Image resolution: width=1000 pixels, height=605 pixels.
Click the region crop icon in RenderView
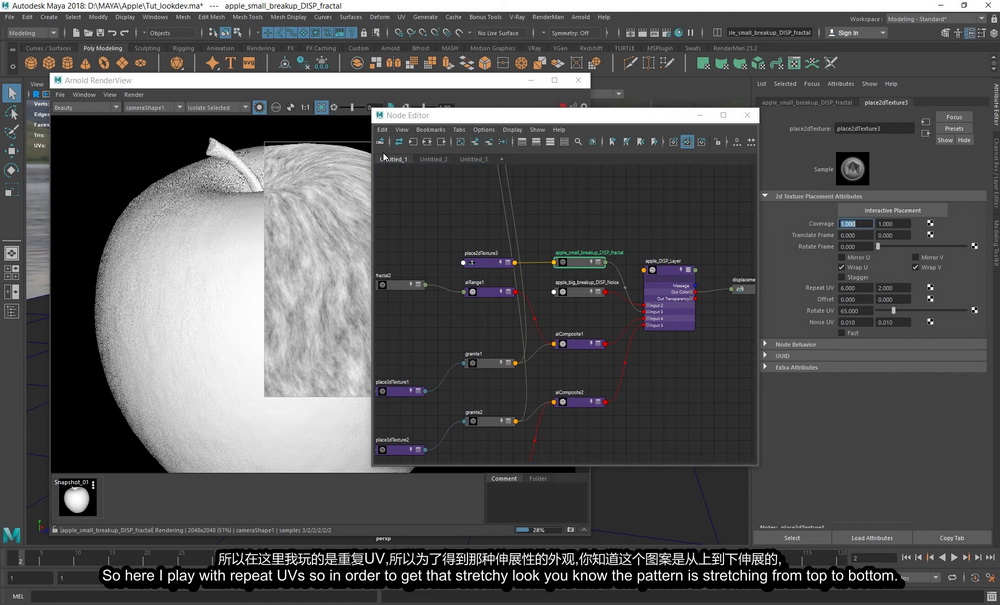coord(321,107)
